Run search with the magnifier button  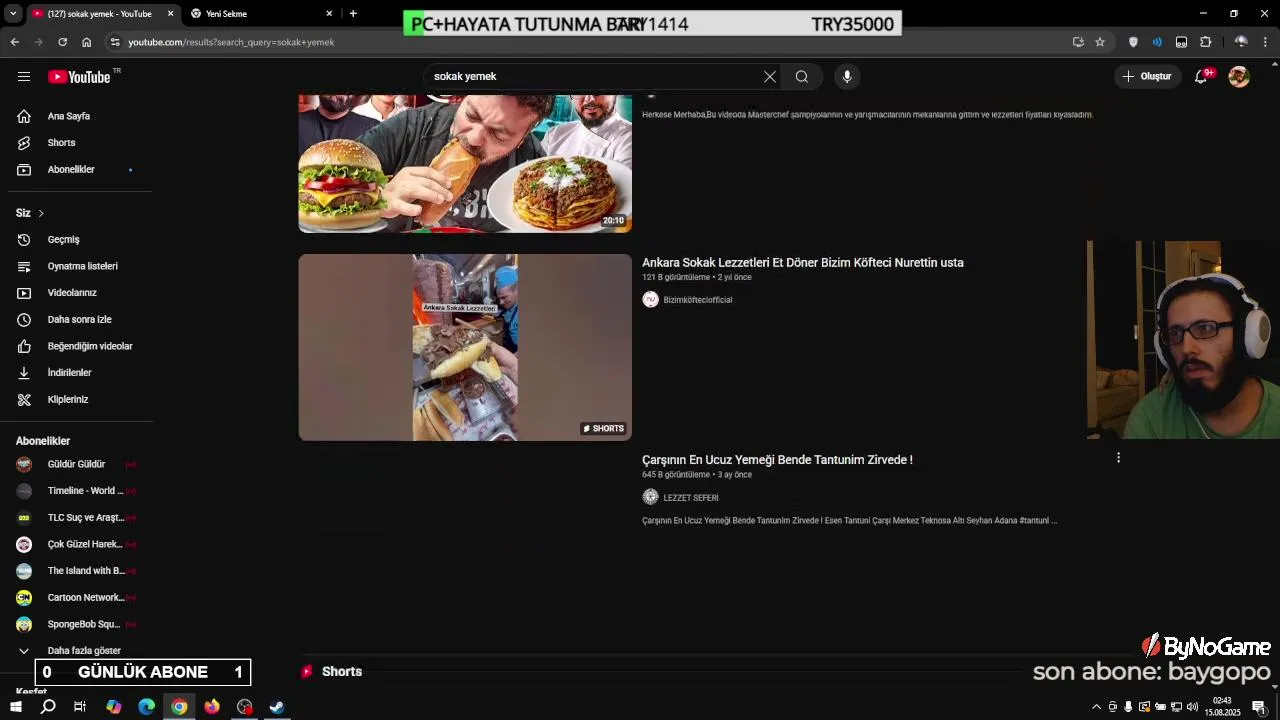(802, 76)
